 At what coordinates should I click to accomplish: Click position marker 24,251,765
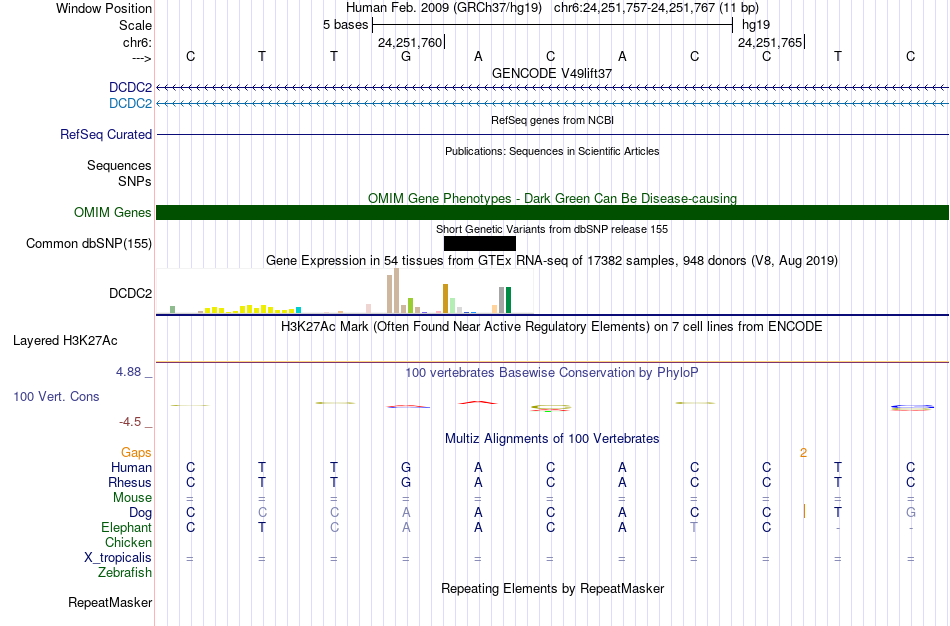coord(770,42)
